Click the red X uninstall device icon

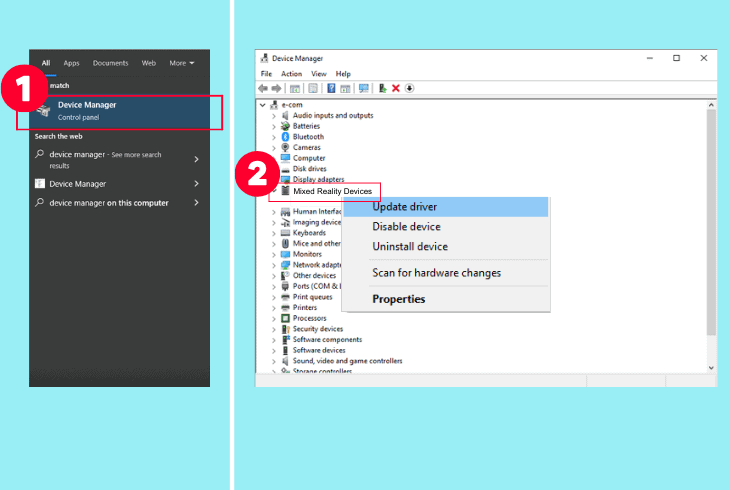(x=396, y=88)
